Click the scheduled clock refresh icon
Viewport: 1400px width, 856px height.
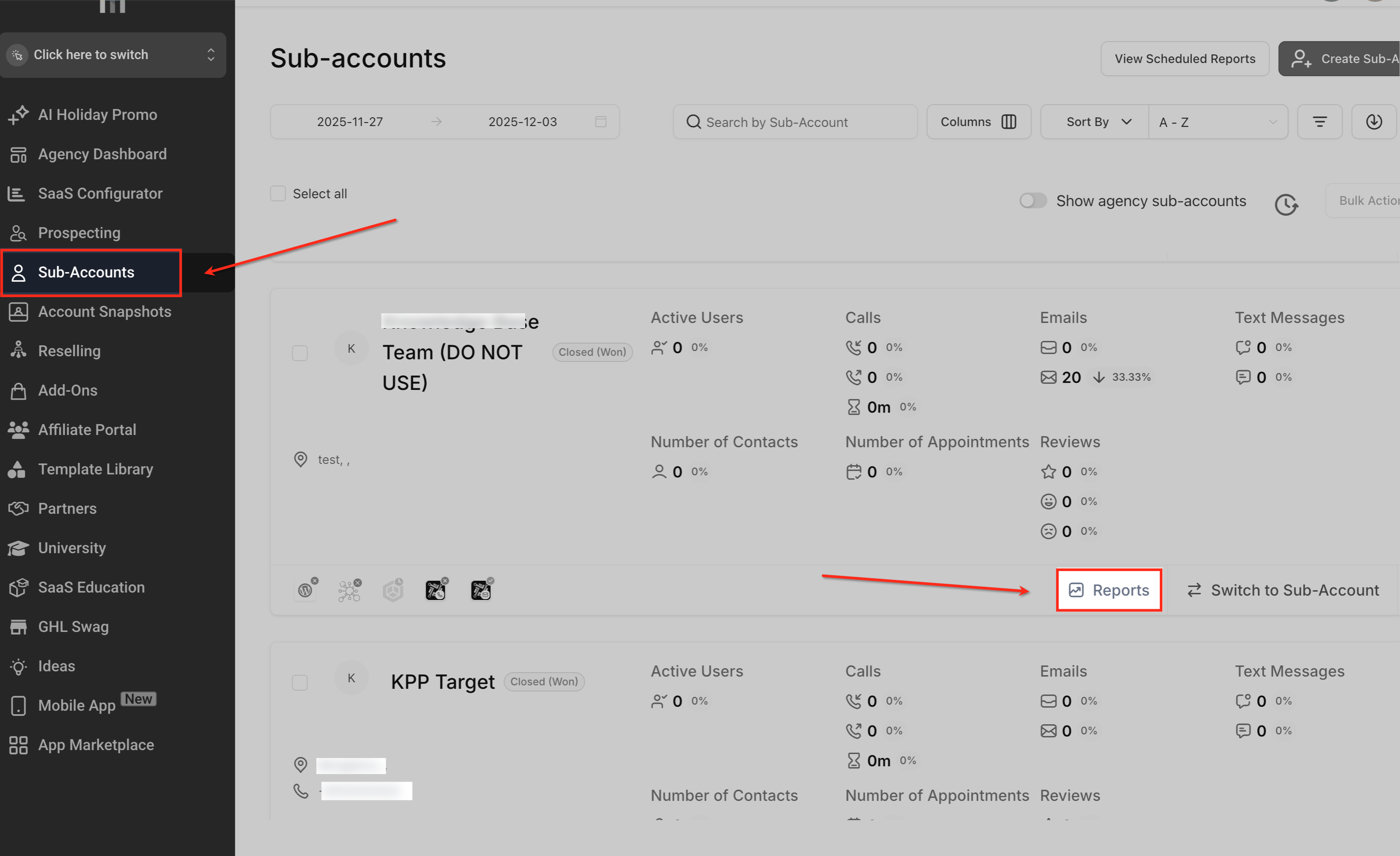click(x=1285, y=204)
